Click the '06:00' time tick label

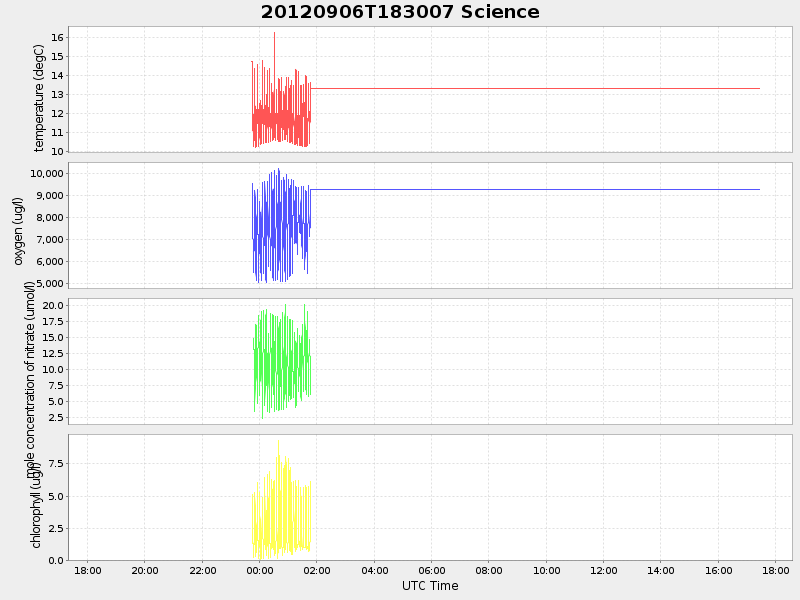432,570
